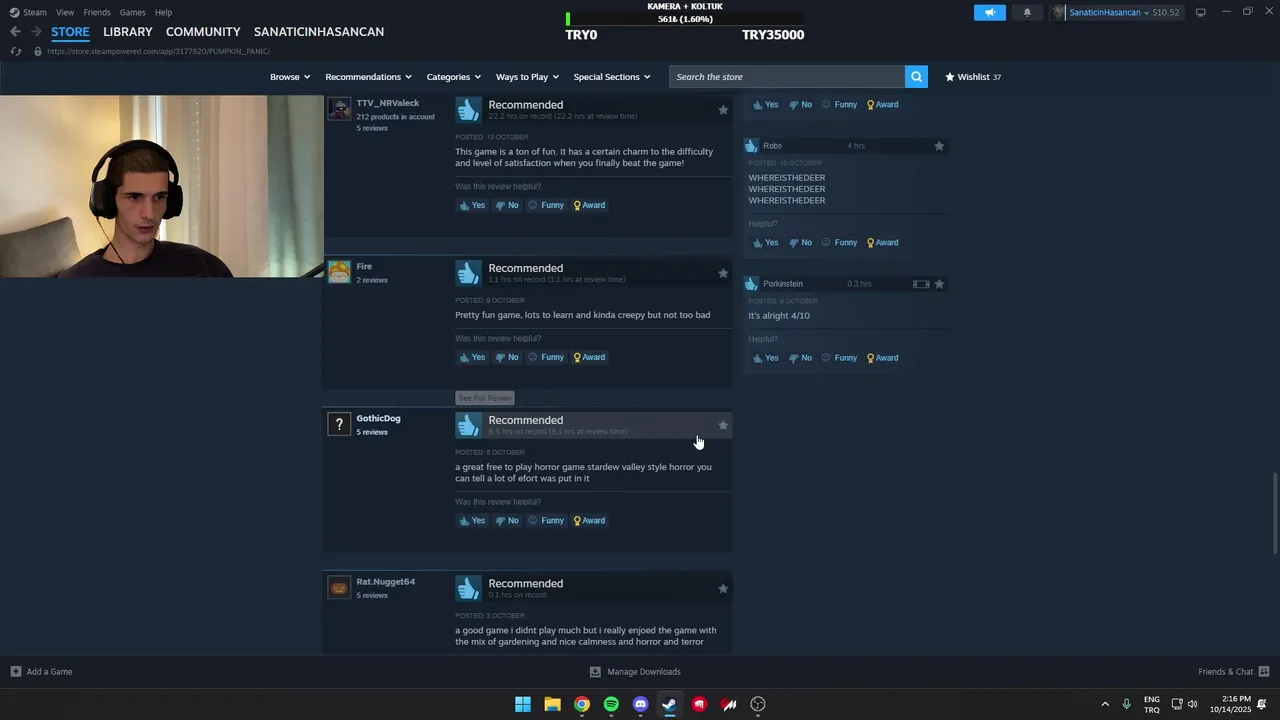
Task: Open TTV_NRValeck's profile avatar
Action: (339, 109)
